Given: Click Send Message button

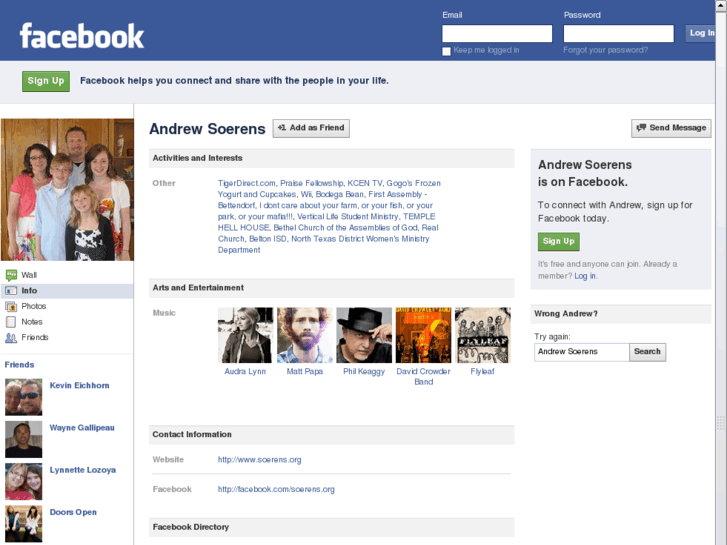Looking at the screenshot, I should coord(671,128).
